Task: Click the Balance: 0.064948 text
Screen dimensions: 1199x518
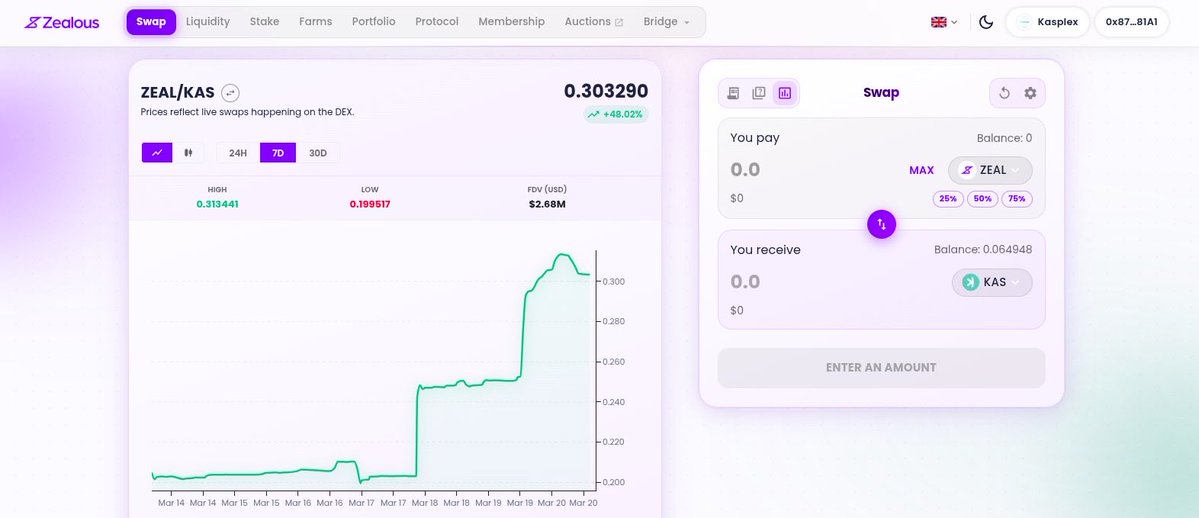Action: [x=983, y=250]
